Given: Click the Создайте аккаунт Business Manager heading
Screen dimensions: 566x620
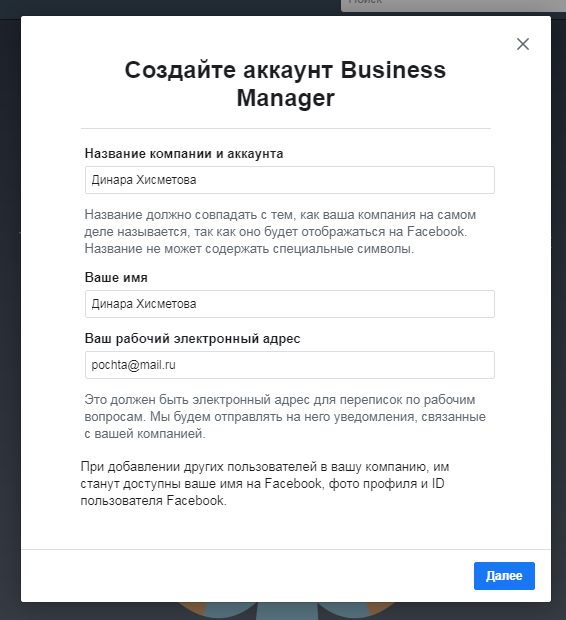Looking at the screenshot, I should [285, 83].
